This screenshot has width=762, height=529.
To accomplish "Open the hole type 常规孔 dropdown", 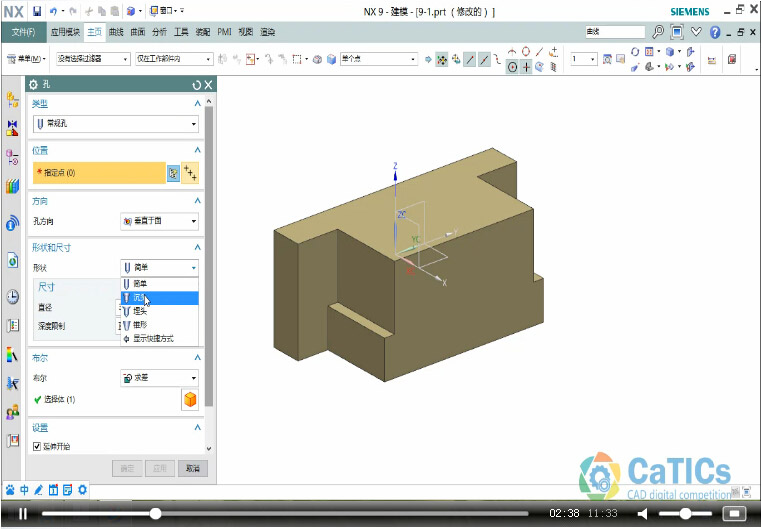I will [116, 124].
